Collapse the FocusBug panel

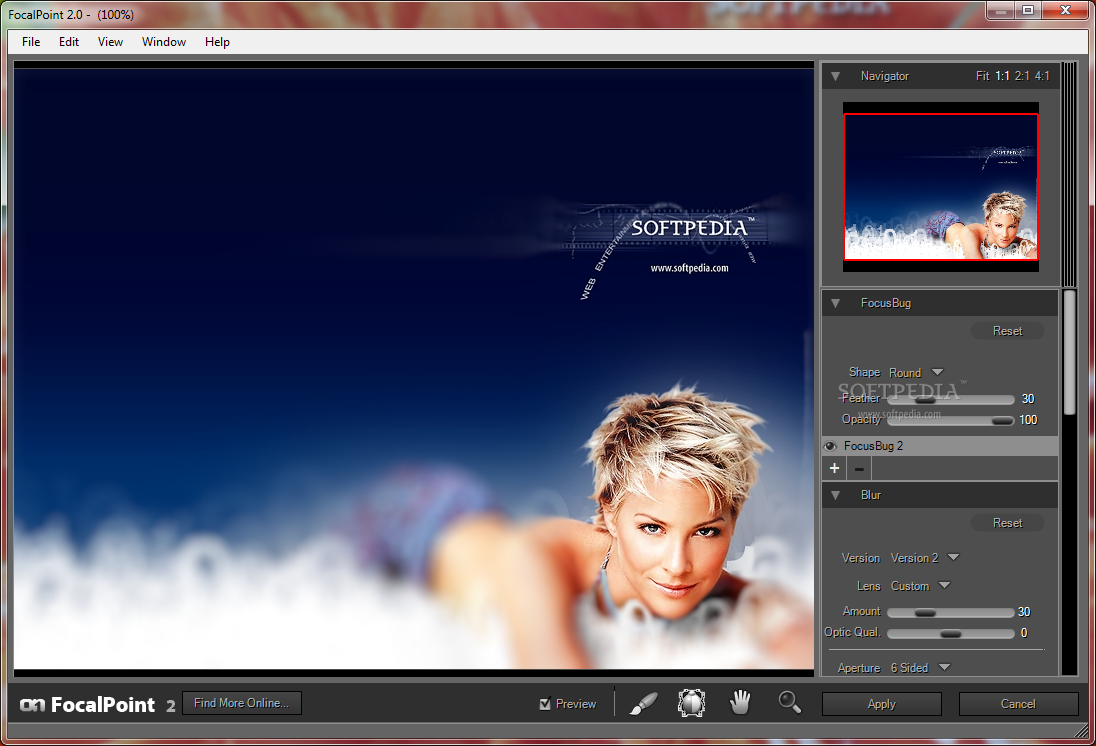coord(835,303)
